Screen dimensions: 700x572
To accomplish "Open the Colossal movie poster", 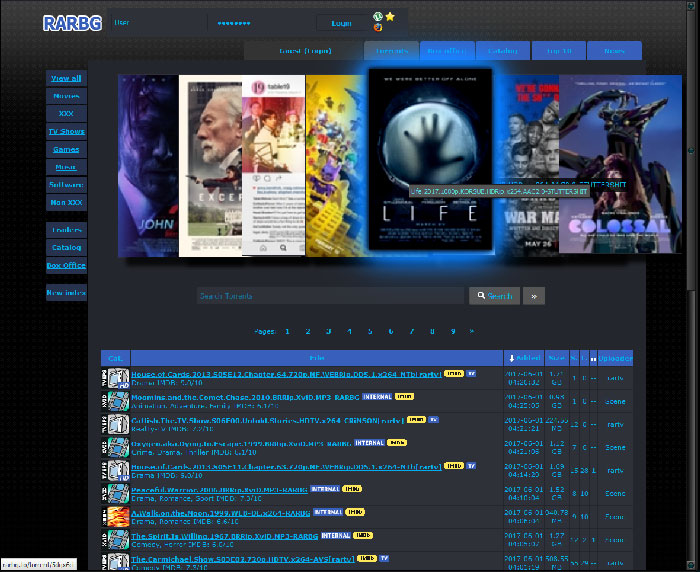I will click(x=620, y=164).
